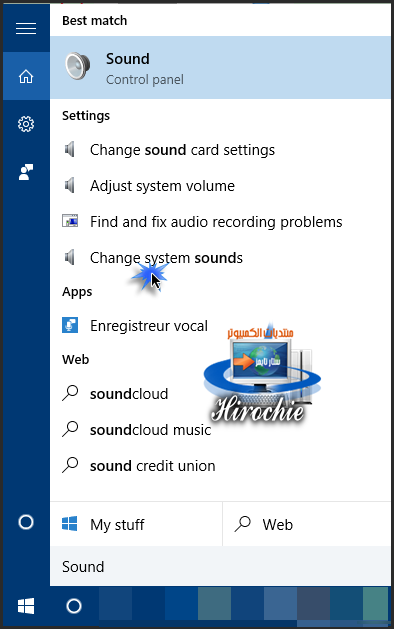Click the Web section header
Image resolution: width=394 pixels, height=629 pixels.
(75, 359)
